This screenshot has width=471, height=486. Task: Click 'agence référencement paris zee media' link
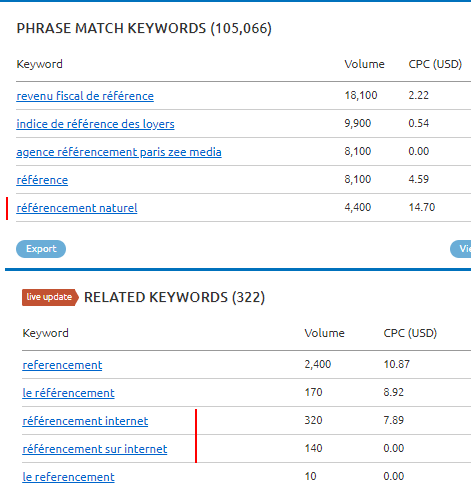(119, 152)
